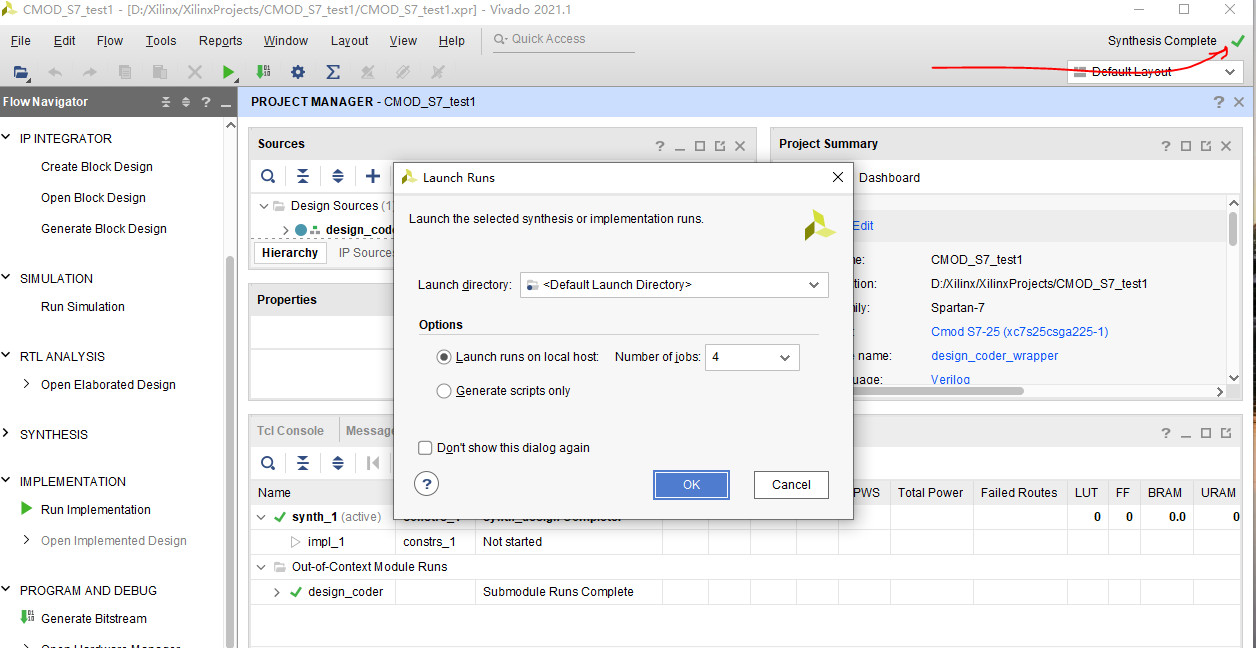1256x648 pixels.
Task: Expand all rows in Design Runs panel
Action: pyautogui.click(x=338, y=463)
